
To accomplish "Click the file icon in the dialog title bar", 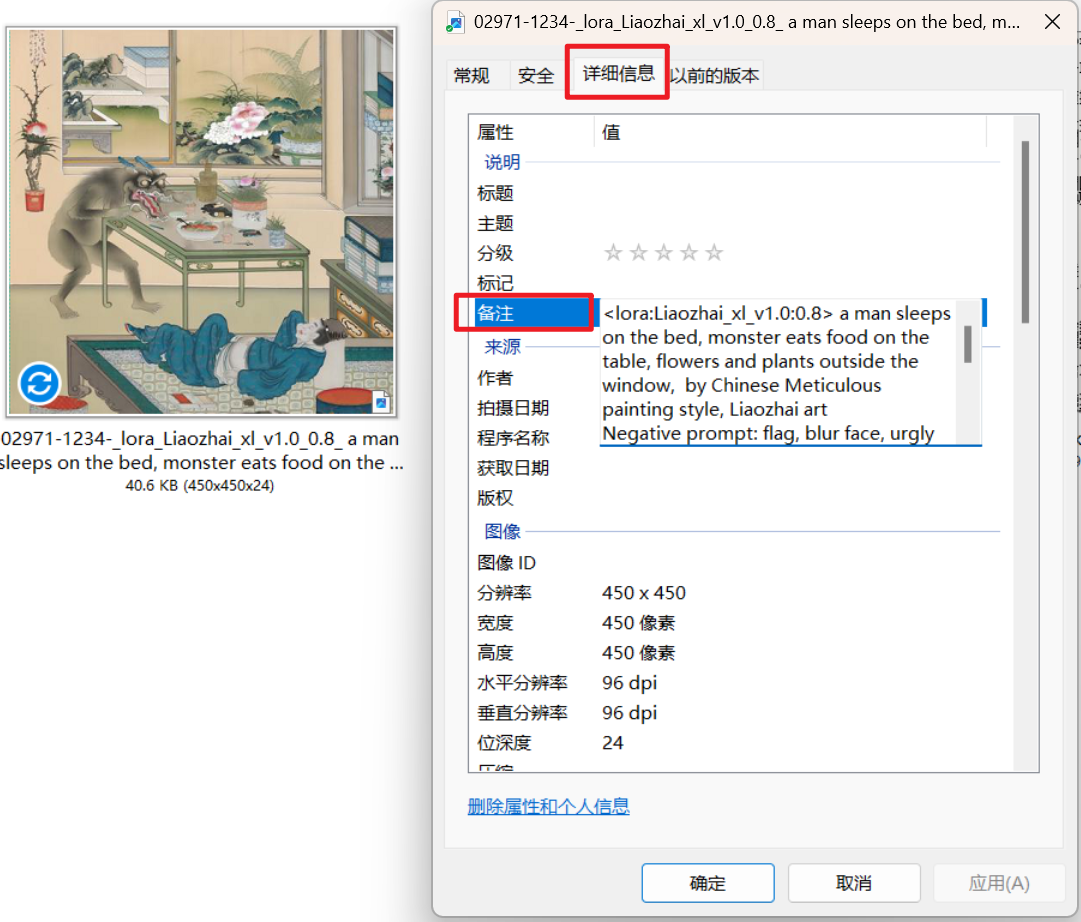I will pos(457,21).
